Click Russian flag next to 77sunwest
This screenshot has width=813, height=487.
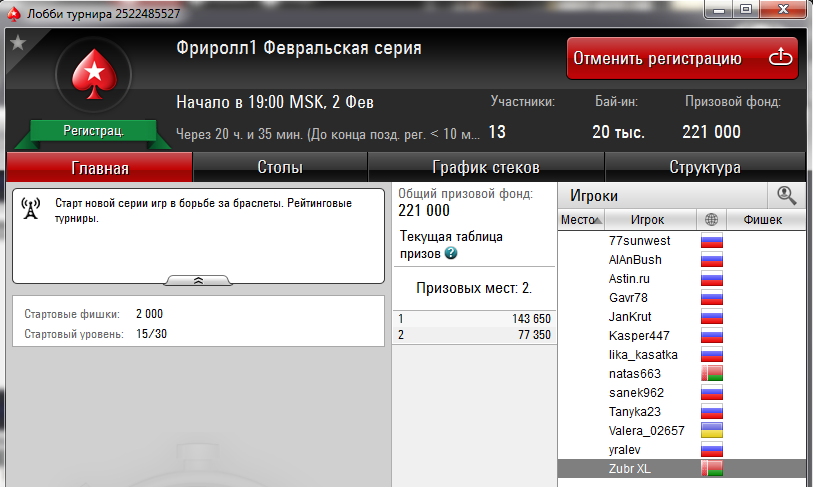[x=712, y=241]
